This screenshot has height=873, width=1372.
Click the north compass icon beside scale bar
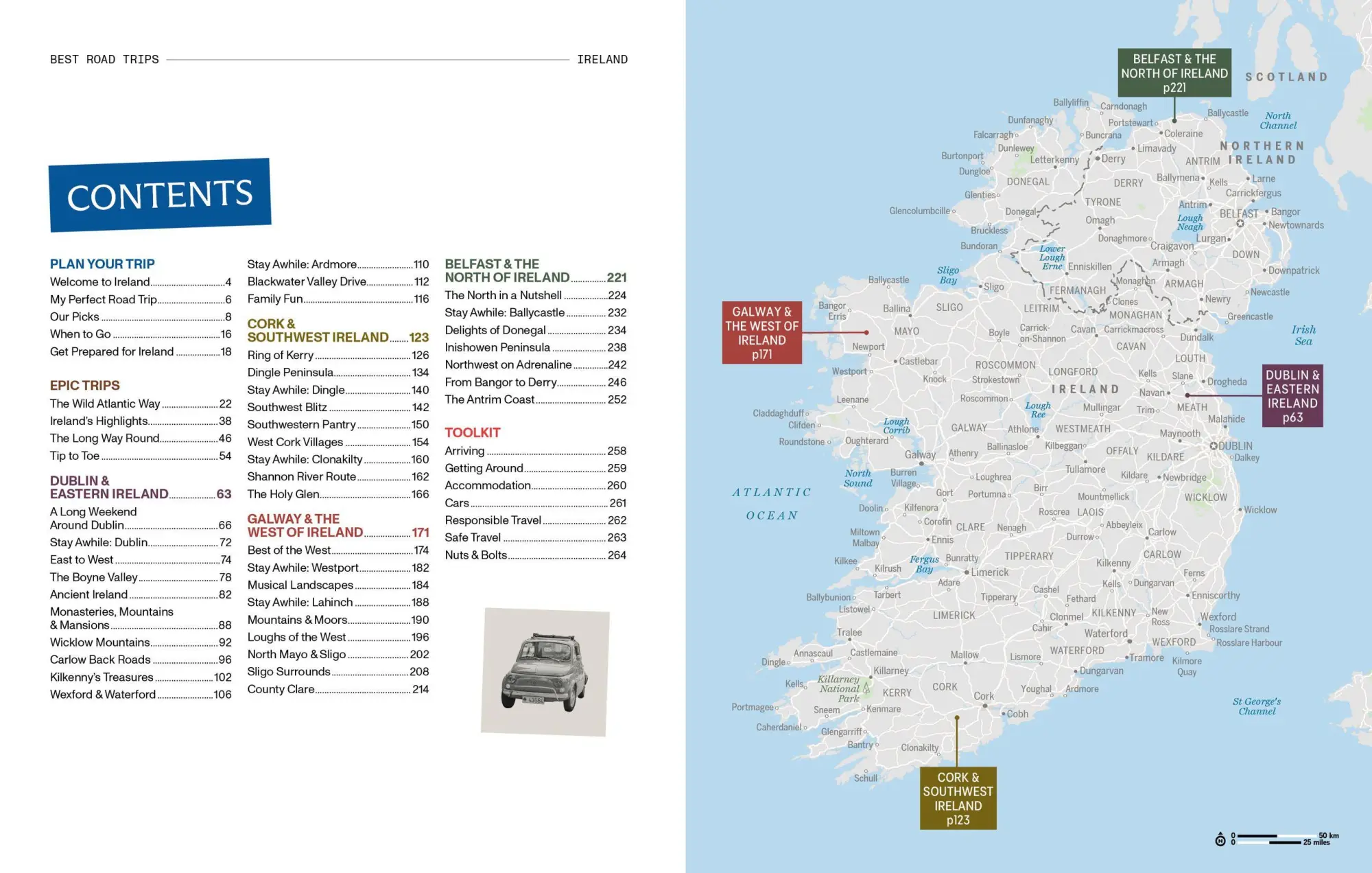1220,840
